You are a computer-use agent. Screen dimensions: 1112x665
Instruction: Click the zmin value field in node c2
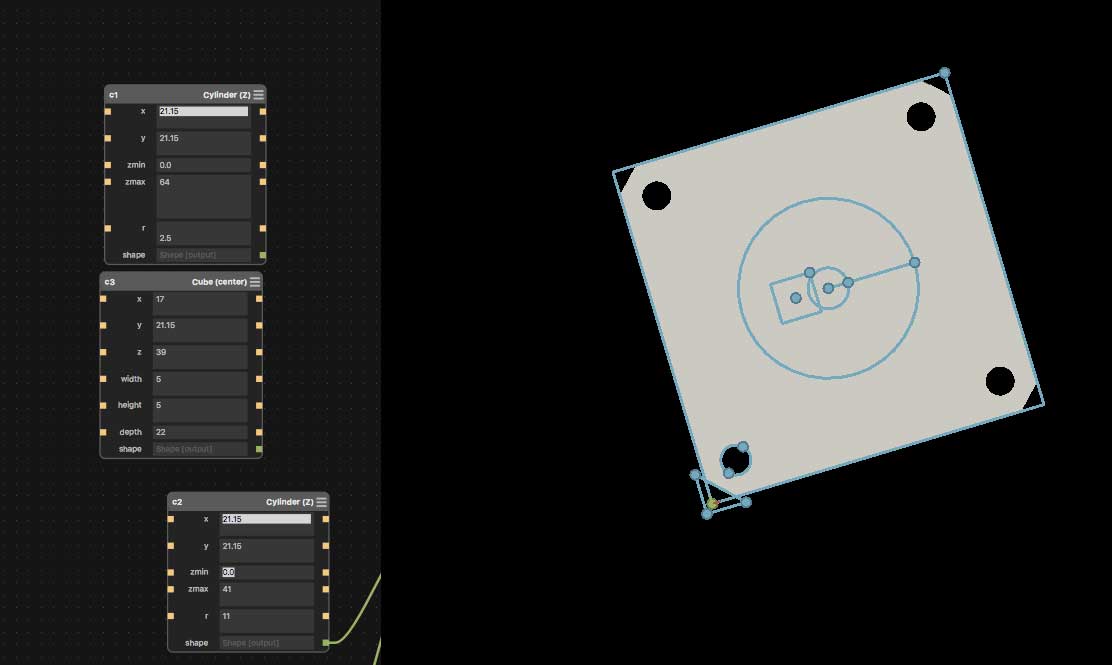pyautogui.click(x=267, y=572)
